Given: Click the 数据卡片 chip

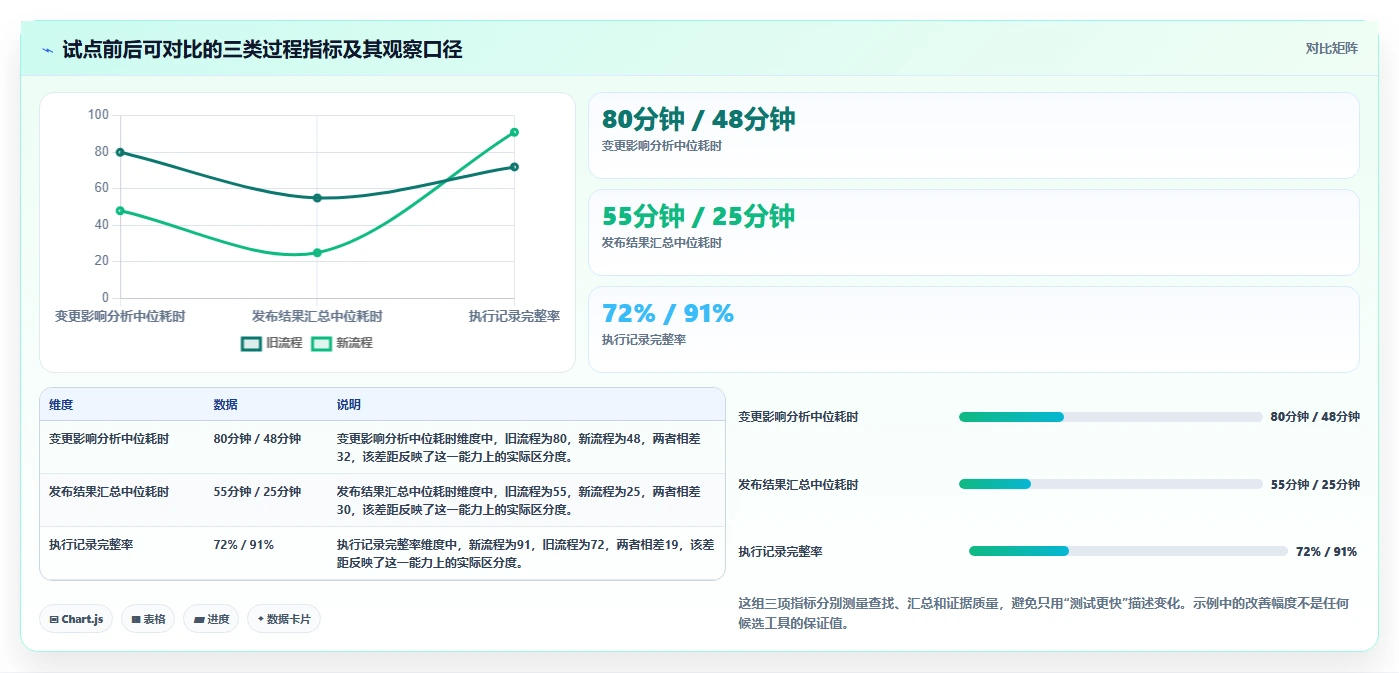Looking at the screenshot, I should [284, 619].
